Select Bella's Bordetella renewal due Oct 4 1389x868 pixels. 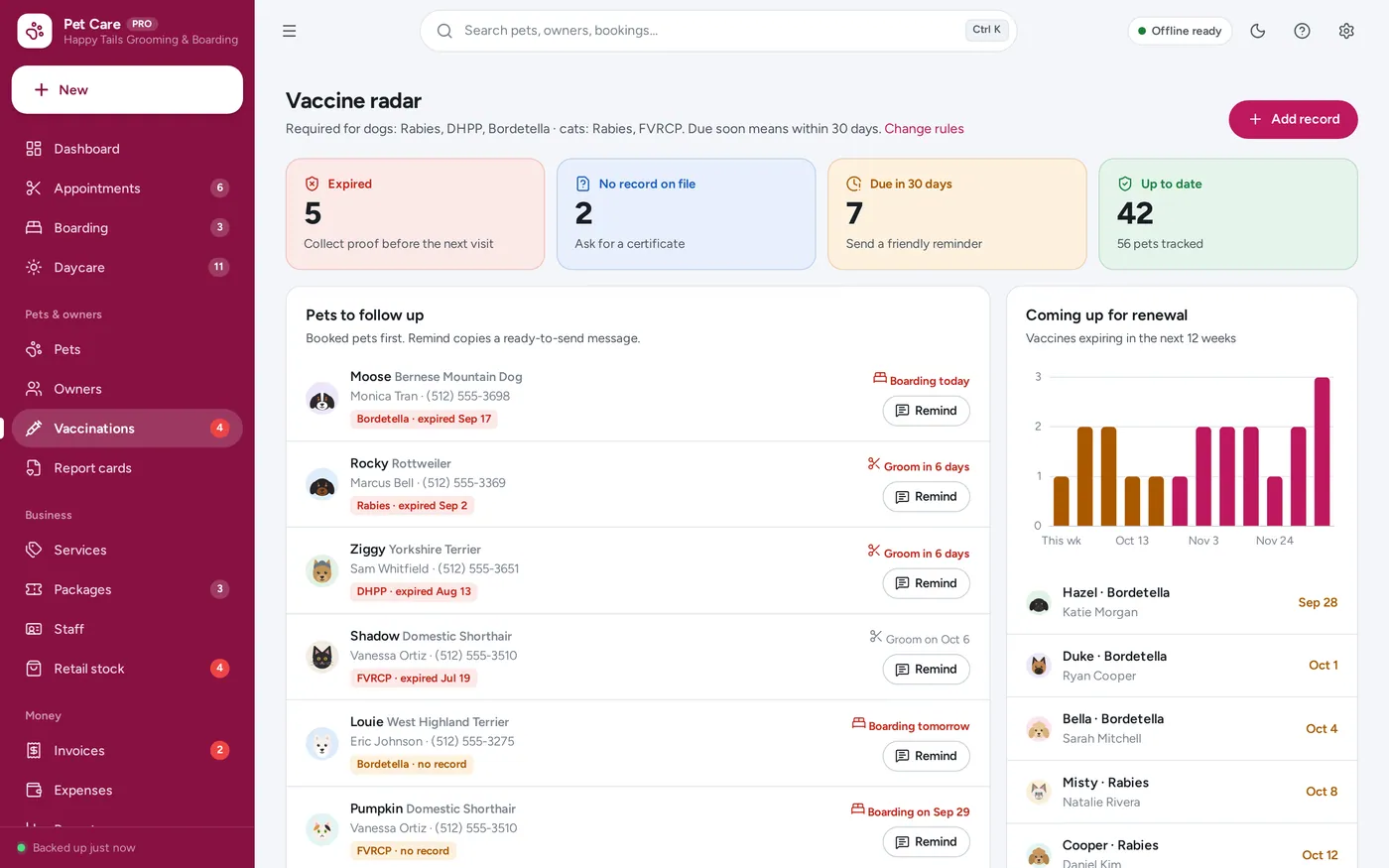pyautogui.click(x=1182, y=729)
